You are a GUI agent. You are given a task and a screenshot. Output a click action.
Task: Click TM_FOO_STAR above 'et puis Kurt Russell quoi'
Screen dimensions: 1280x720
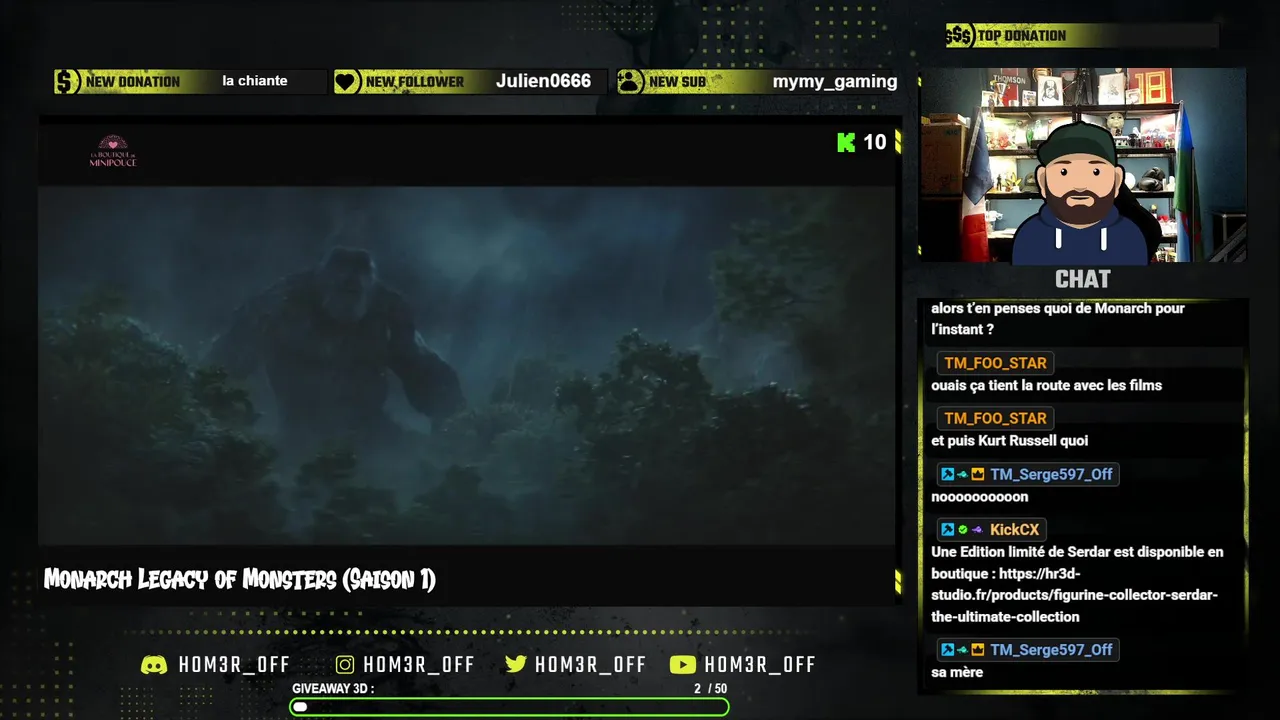tap(995, 419)
